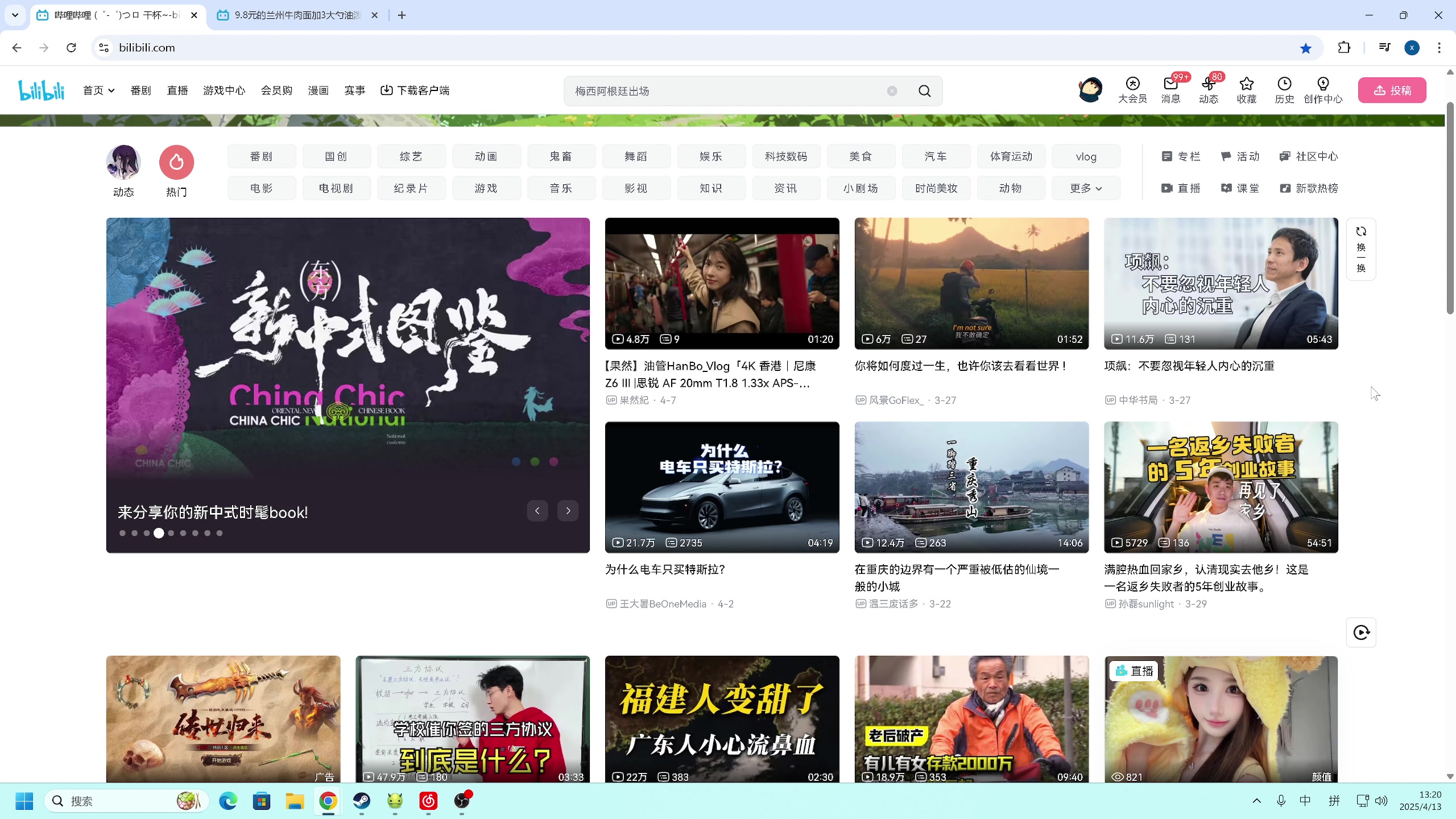Click the page vertical scrollbar
1456x819 pixels.
coord(1450,208)
